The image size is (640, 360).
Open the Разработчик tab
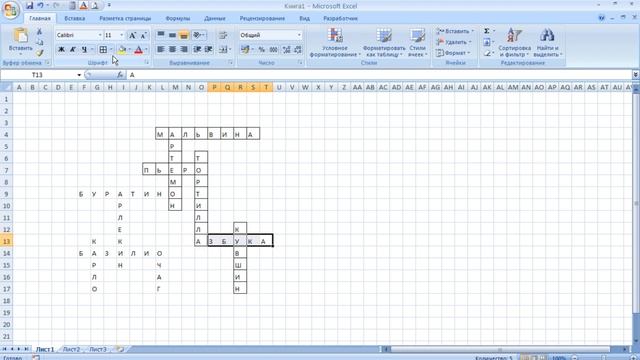(x=340, y=18)
